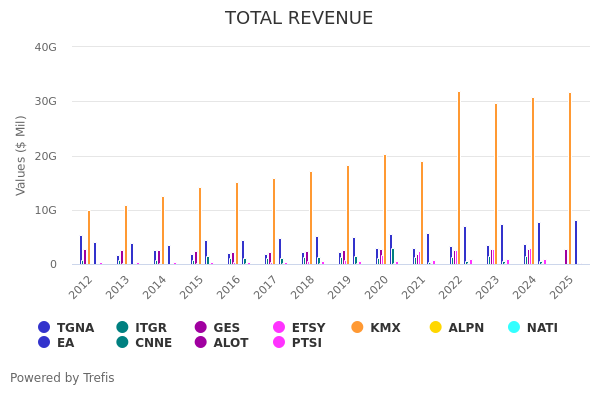600x400 pixels.
Task: Click the ETSY magenta legend marker
Action: pos(279,327)
